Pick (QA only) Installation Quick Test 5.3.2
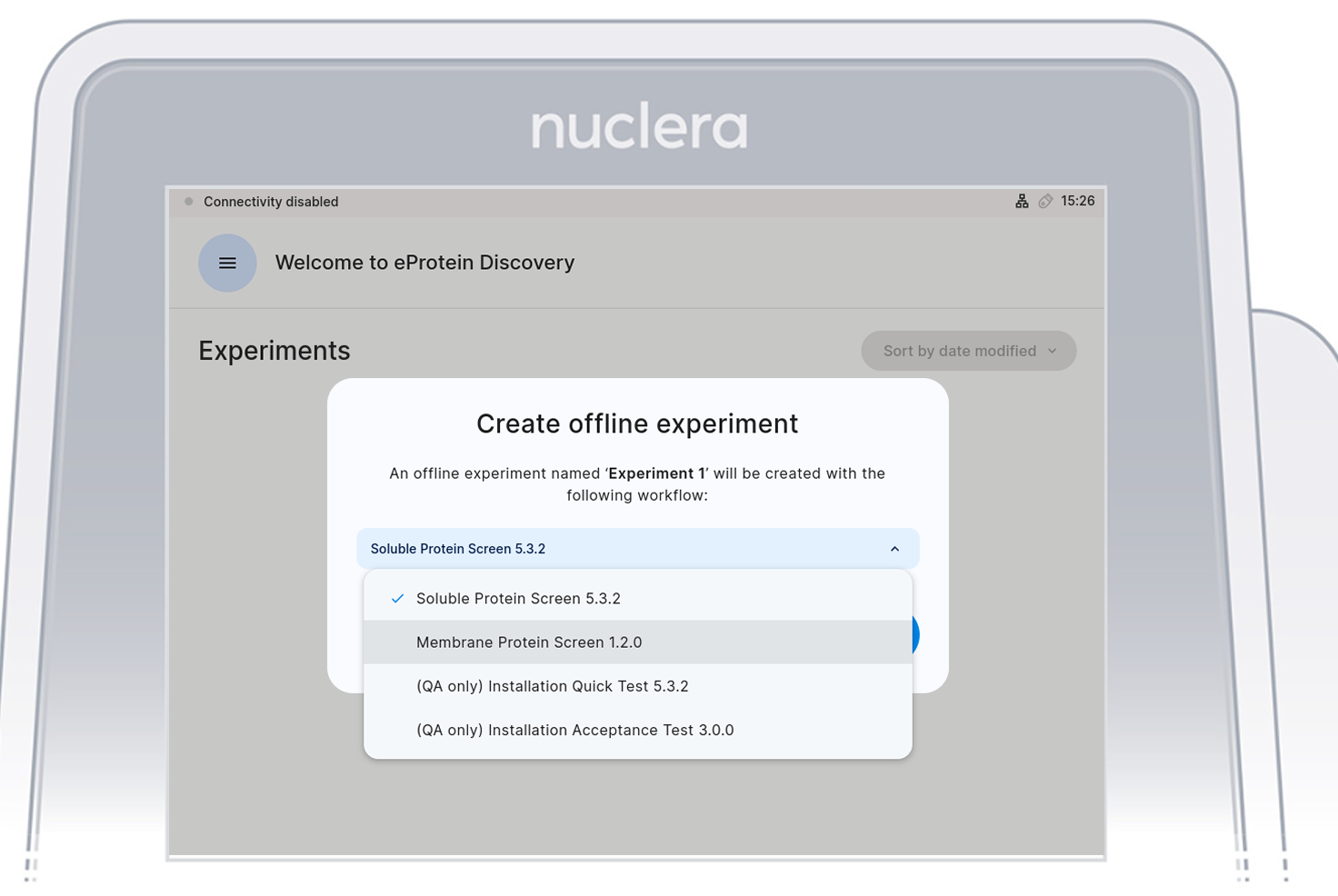Viewport: 1338px width, 896px height. [552, 686]
